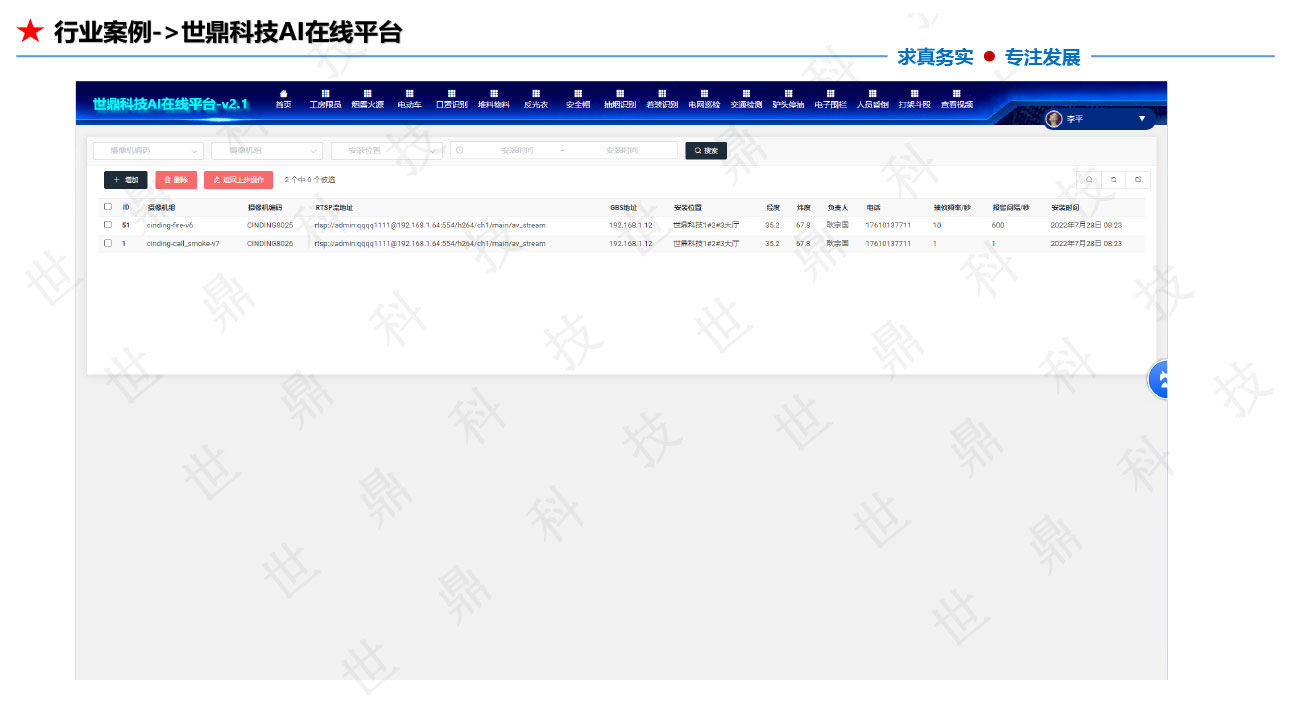Check the row checkbox for cinding-fire-v6

click(108, 225)
